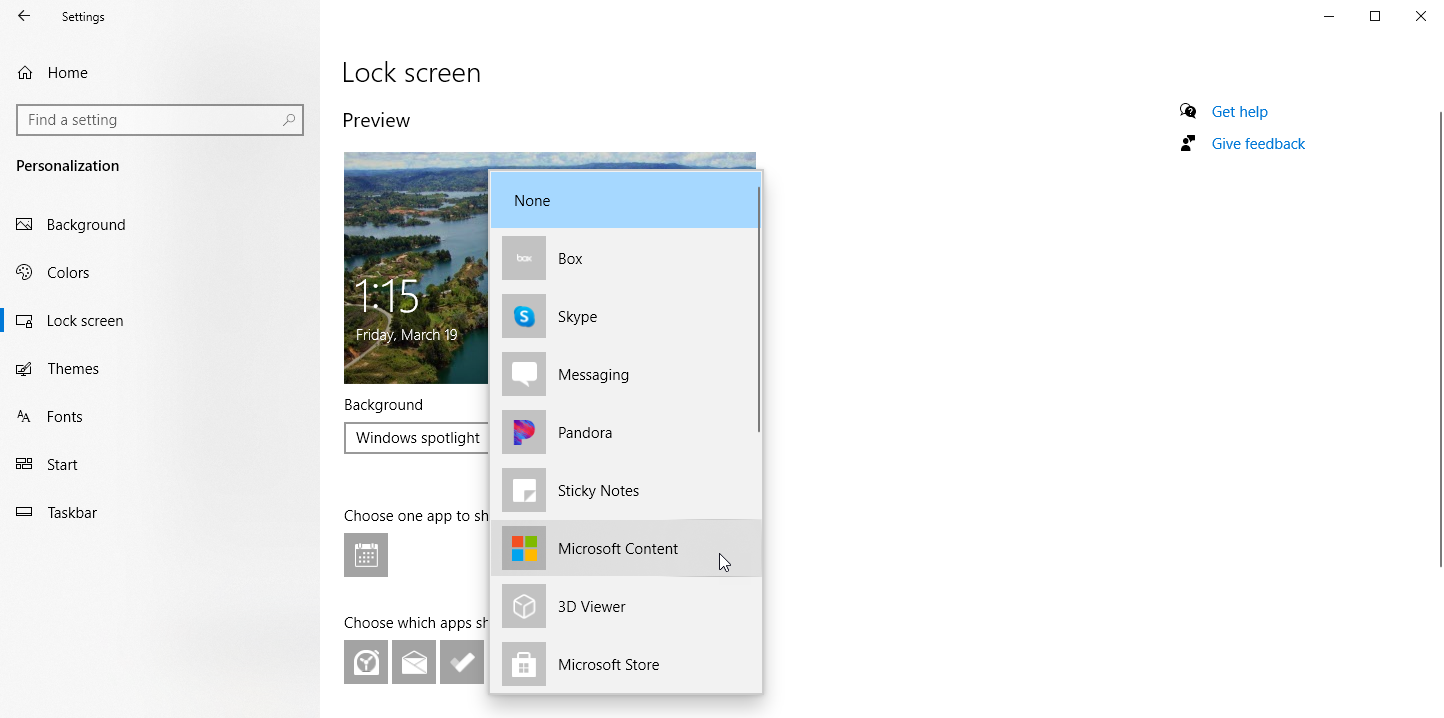This screenshot has height=718, width=1444.
Task: Click the app list scrollbar
Action: [x=759, y=310]
